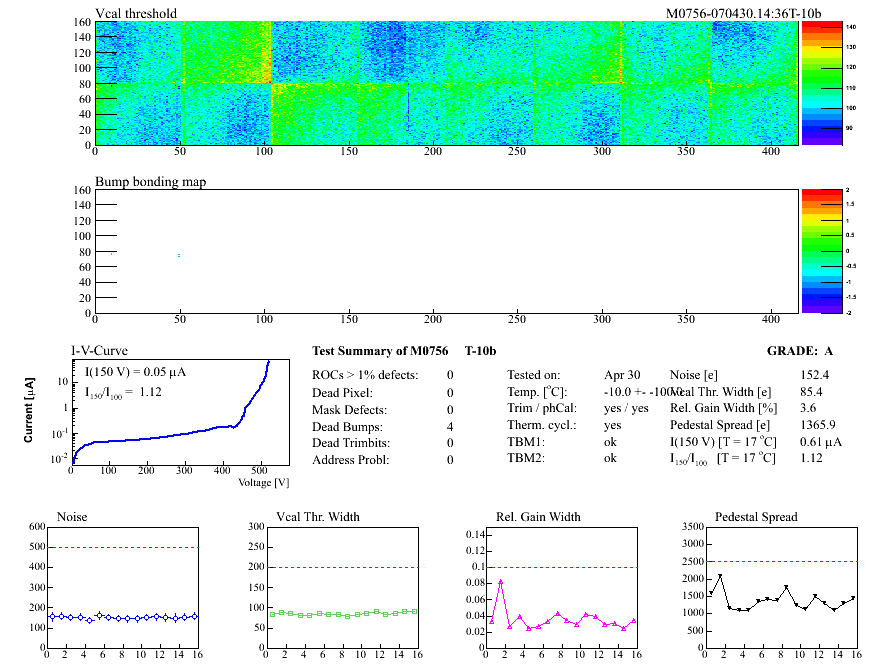Click the blue defect marker in bump map

click(179, 255)
